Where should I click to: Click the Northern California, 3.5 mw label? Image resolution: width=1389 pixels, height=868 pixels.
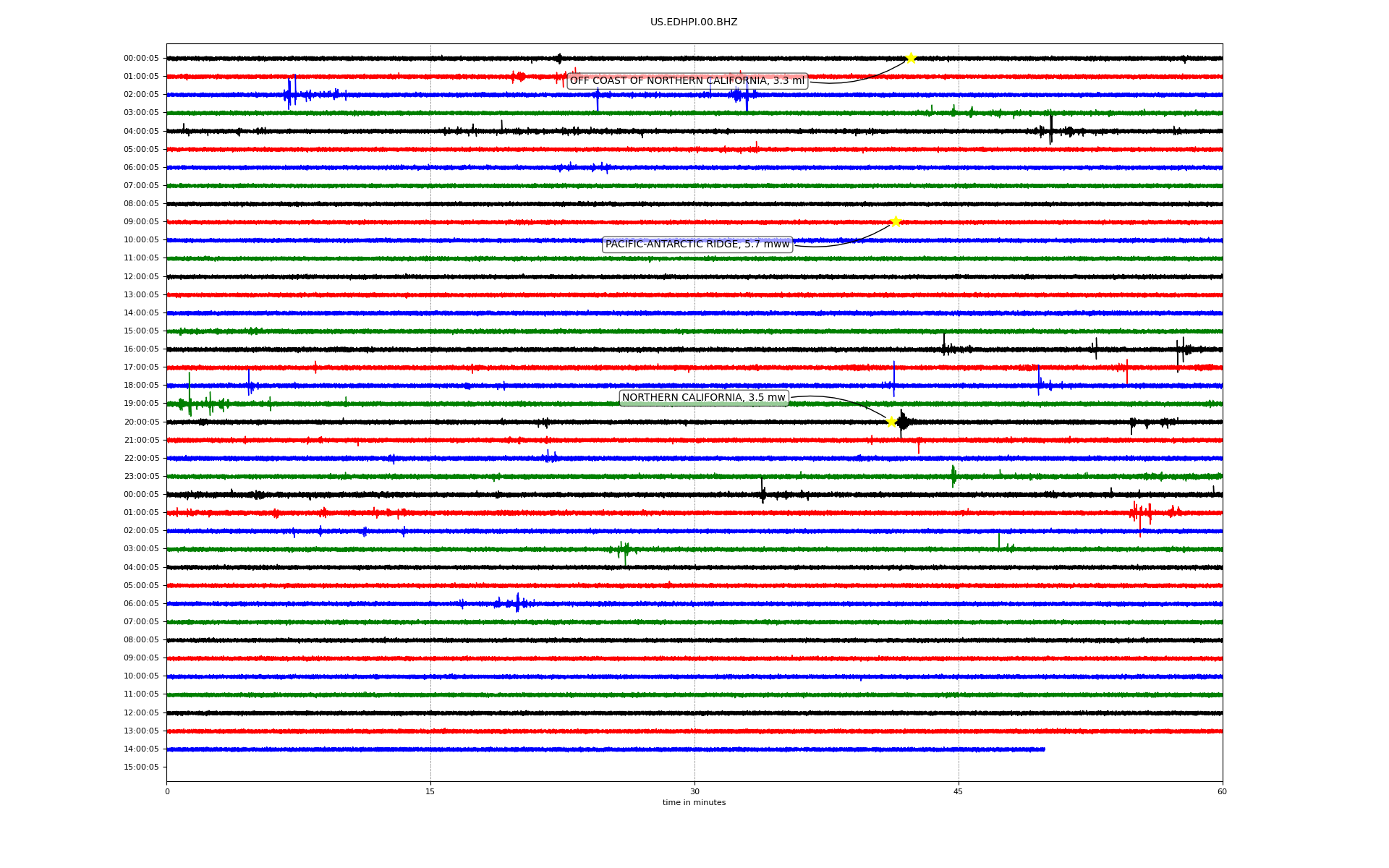click(703, 398)
